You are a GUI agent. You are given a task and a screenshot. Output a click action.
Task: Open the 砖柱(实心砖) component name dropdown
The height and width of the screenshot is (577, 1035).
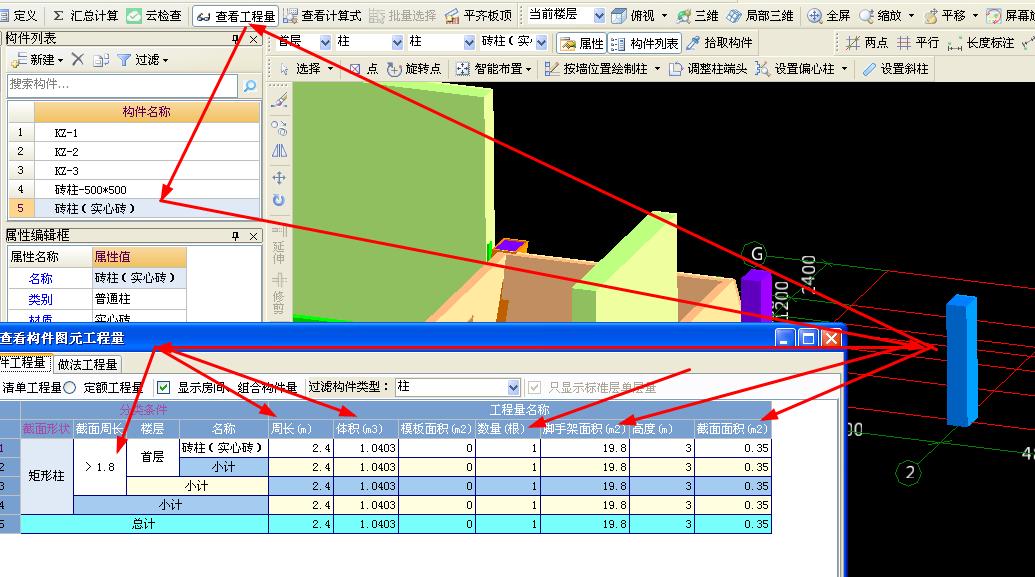pos(541,42)
